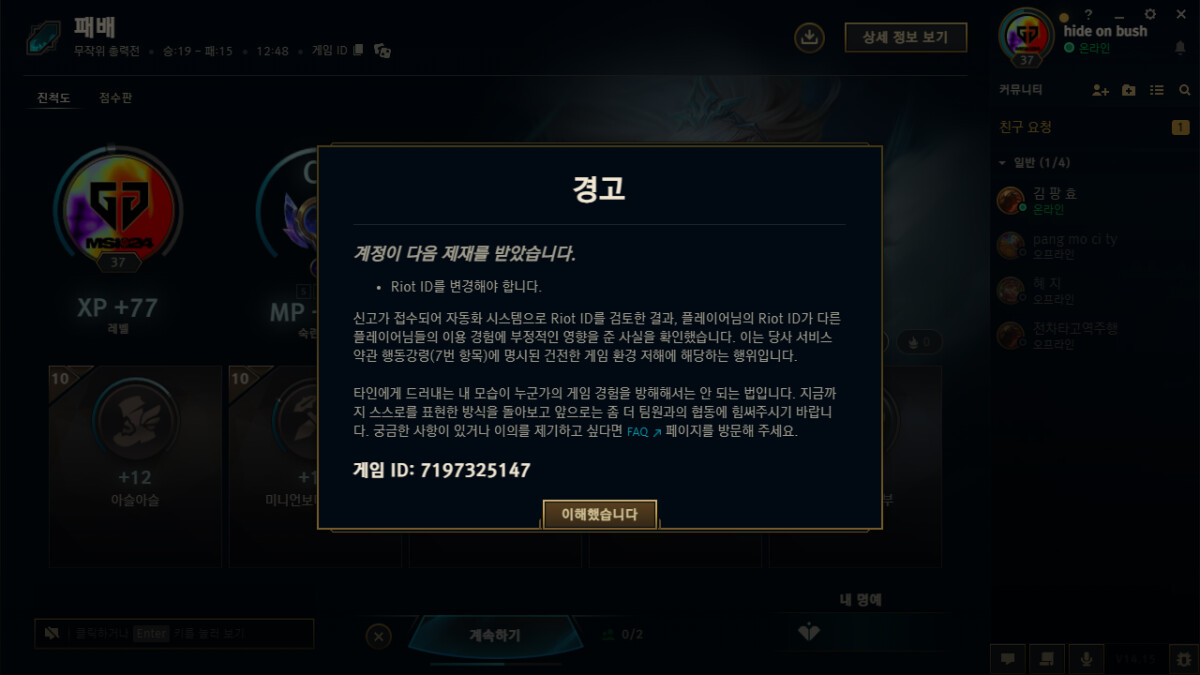This screenshot has width=1200, height=675.
Task: Click the 이해했습니다 acknowledgement button
Action: (600, 514)
